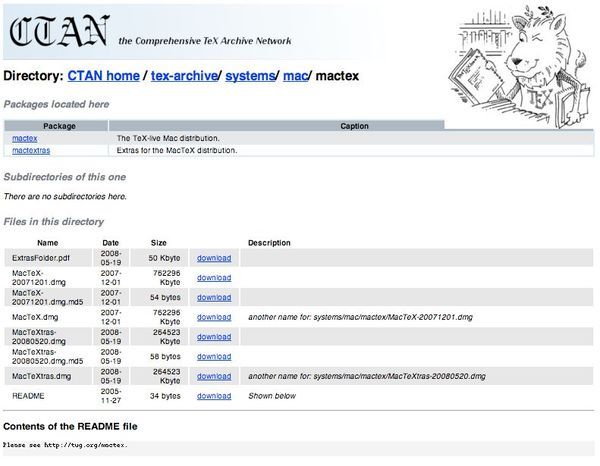The image size is (600, 466).
Task: Click the 'Packages located here' heading
Action: pos(56,104)
